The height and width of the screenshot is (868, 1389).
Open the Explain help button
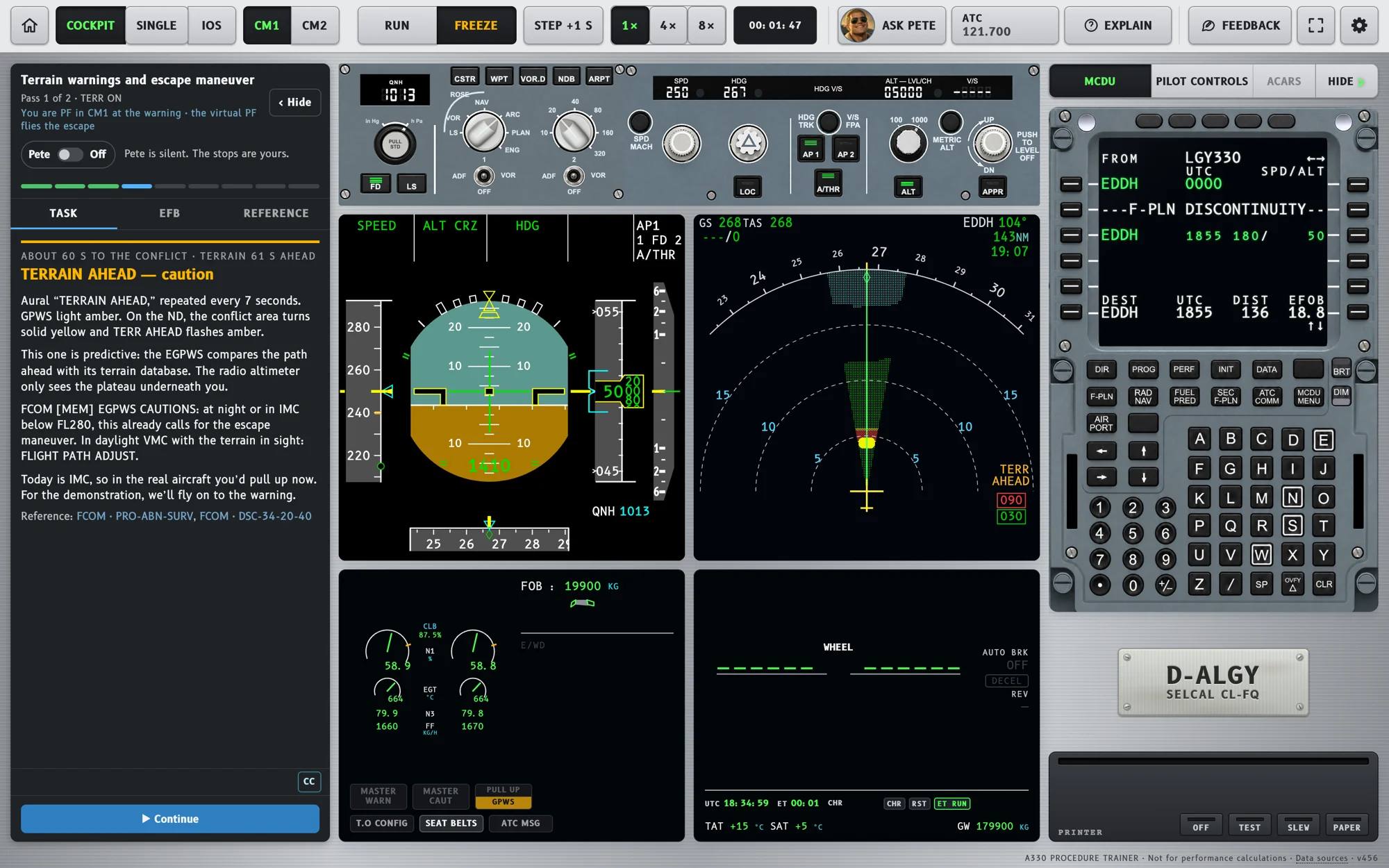(x=1118, y=26)
